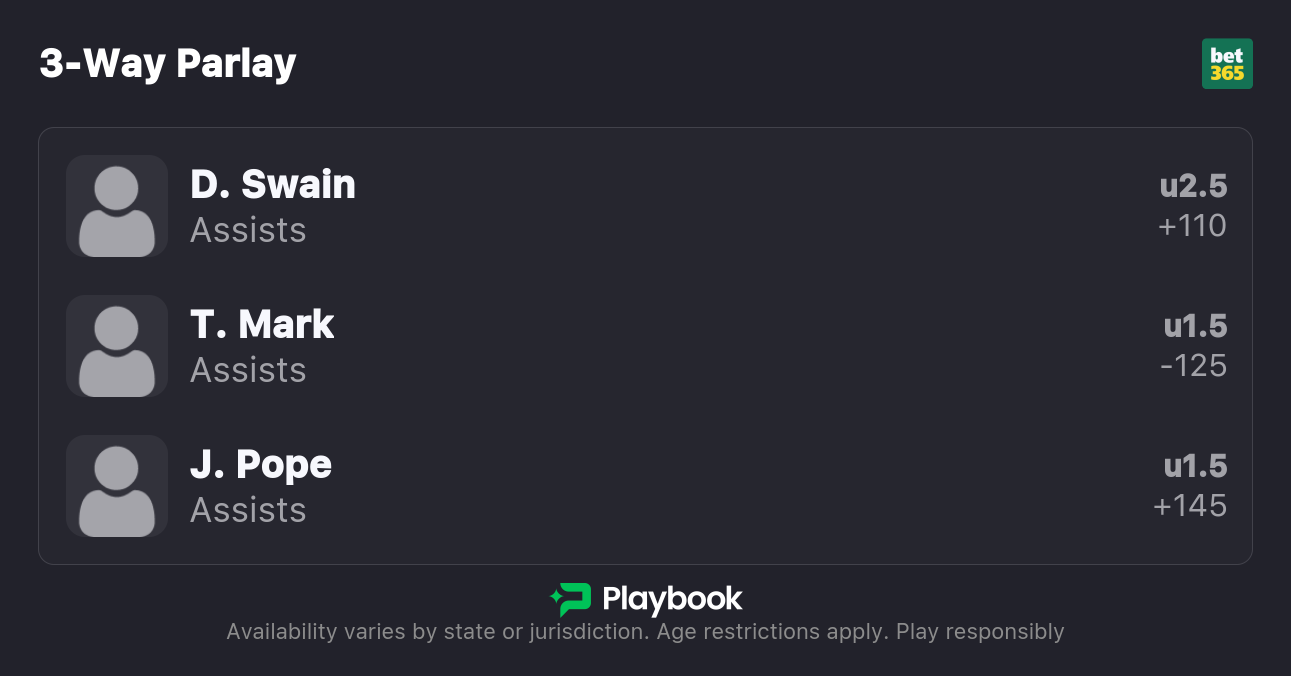Click J. Pope's player avatar
This screenshot has width=1291, height=676.
coord(117,486)
